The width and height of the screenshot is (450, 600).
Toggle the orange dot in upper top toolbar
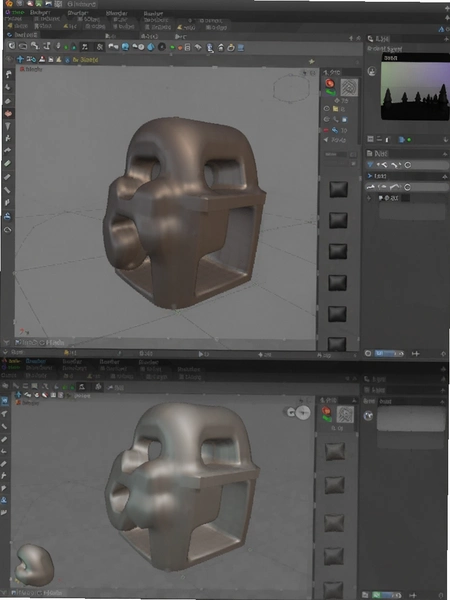point(179,48)
